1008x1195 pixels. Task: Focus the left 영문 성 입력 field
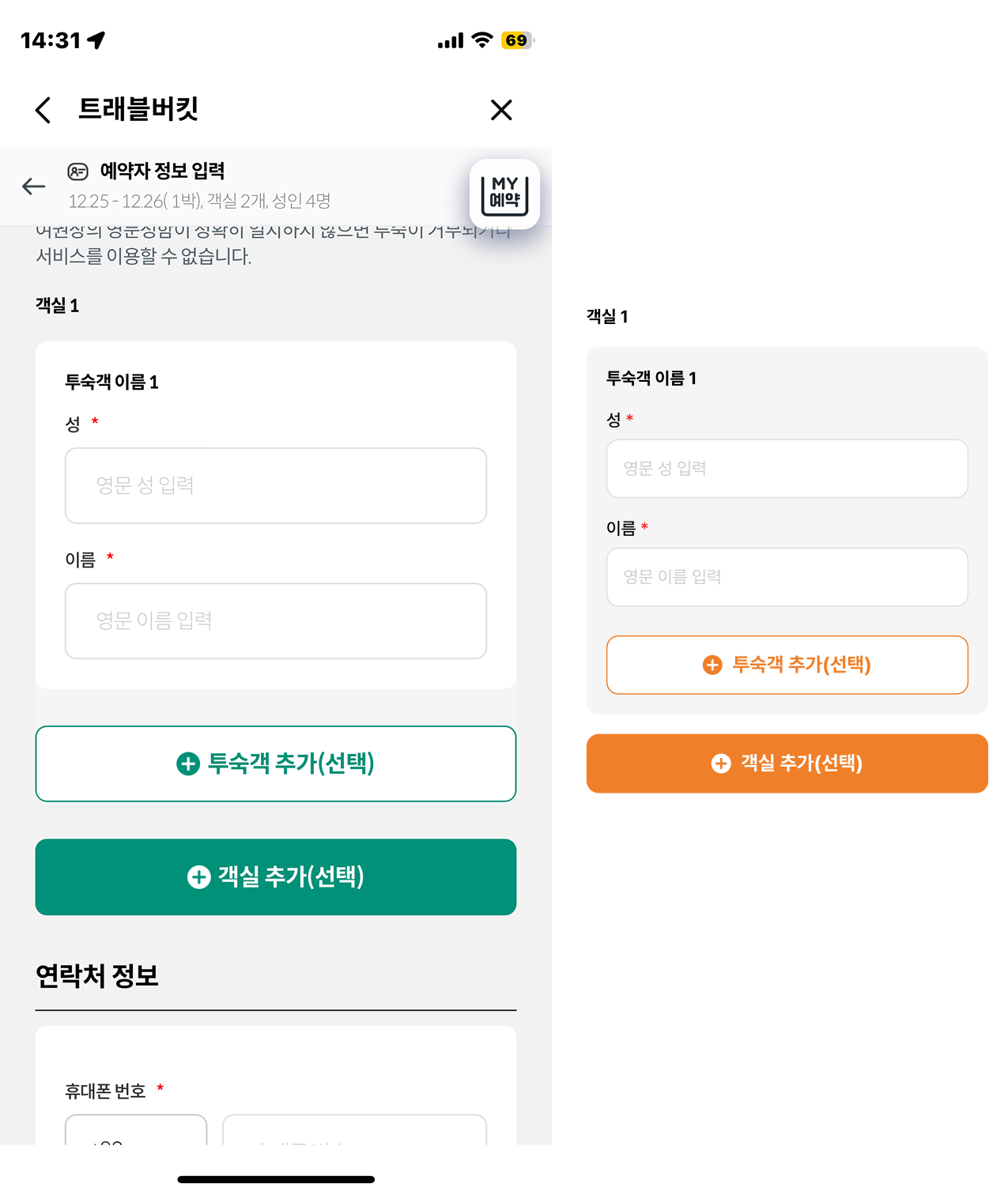(276, 485)
